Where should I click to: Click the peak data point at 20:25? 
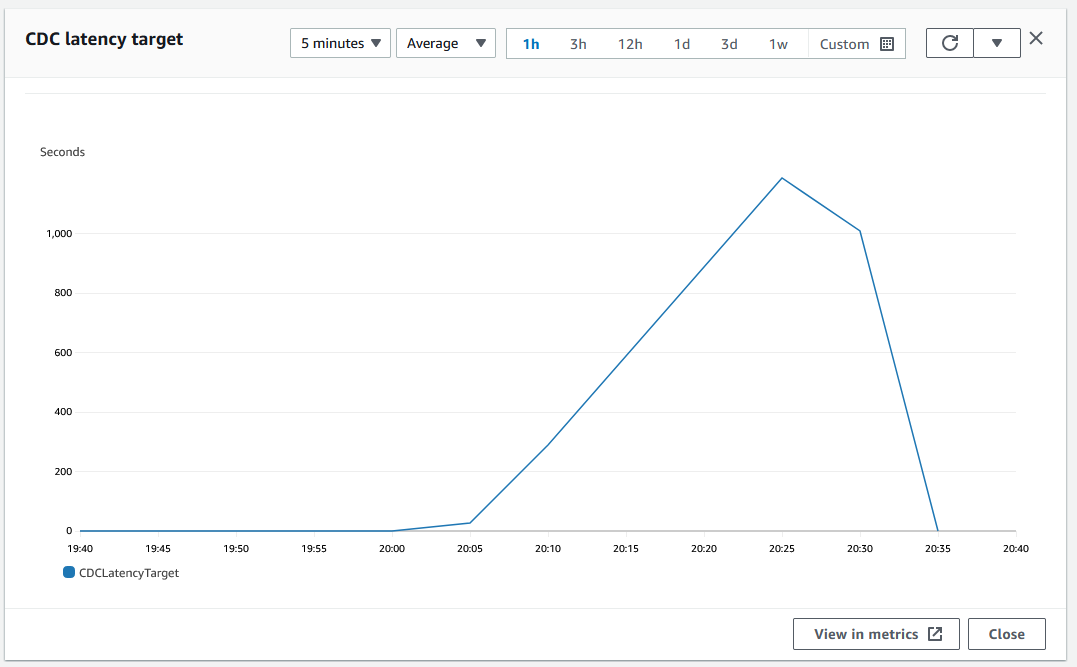pos(782,179)
